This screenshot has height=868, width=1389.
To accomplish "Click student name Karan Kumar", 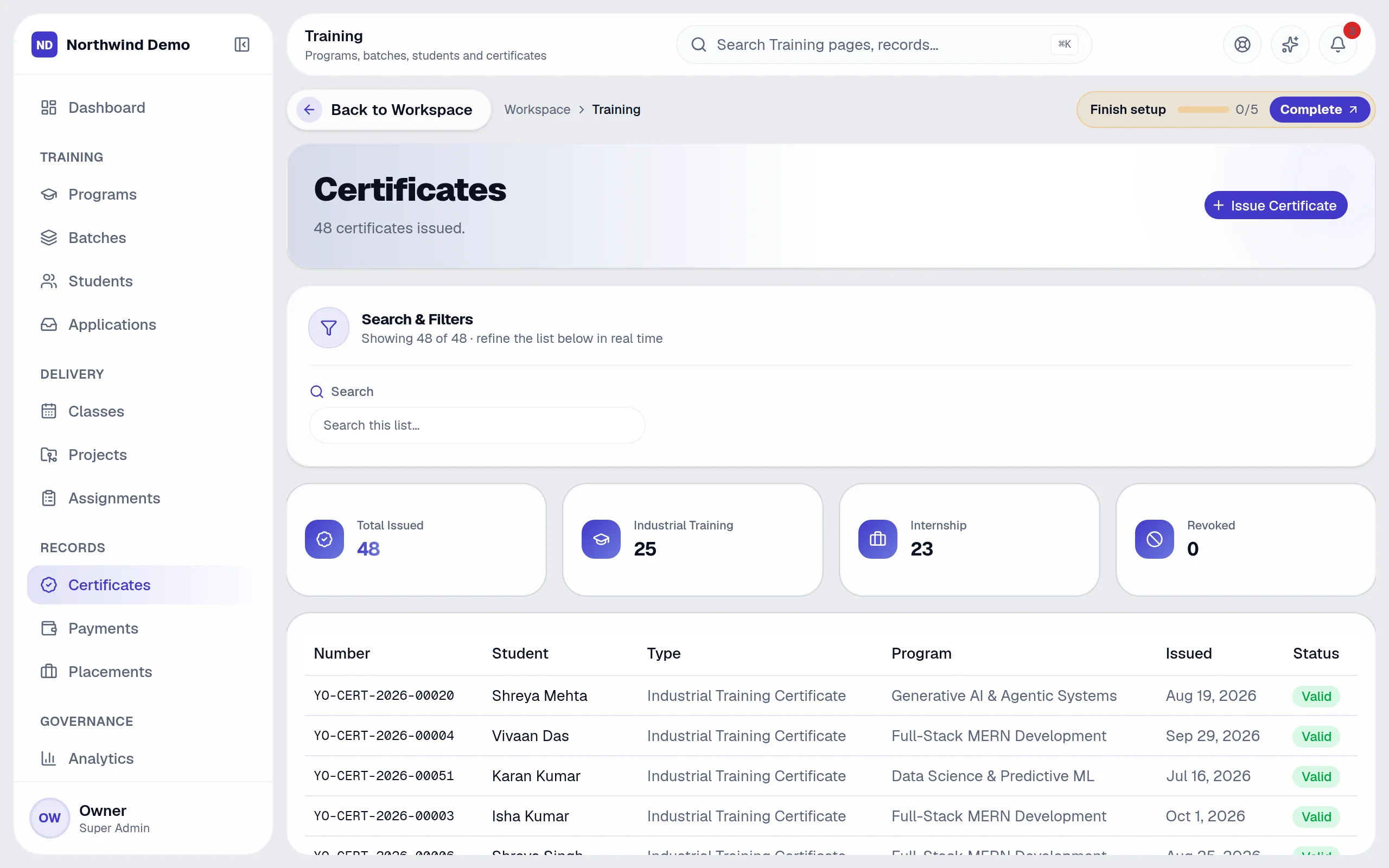I will pos(536,776).
